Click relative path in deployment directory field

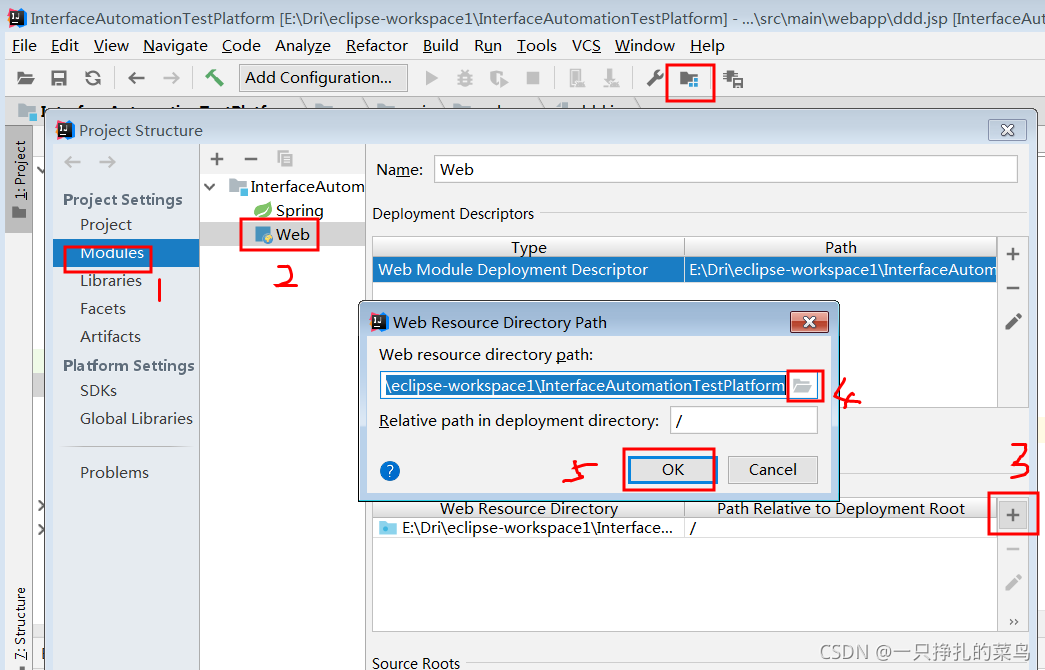(744, 421)
